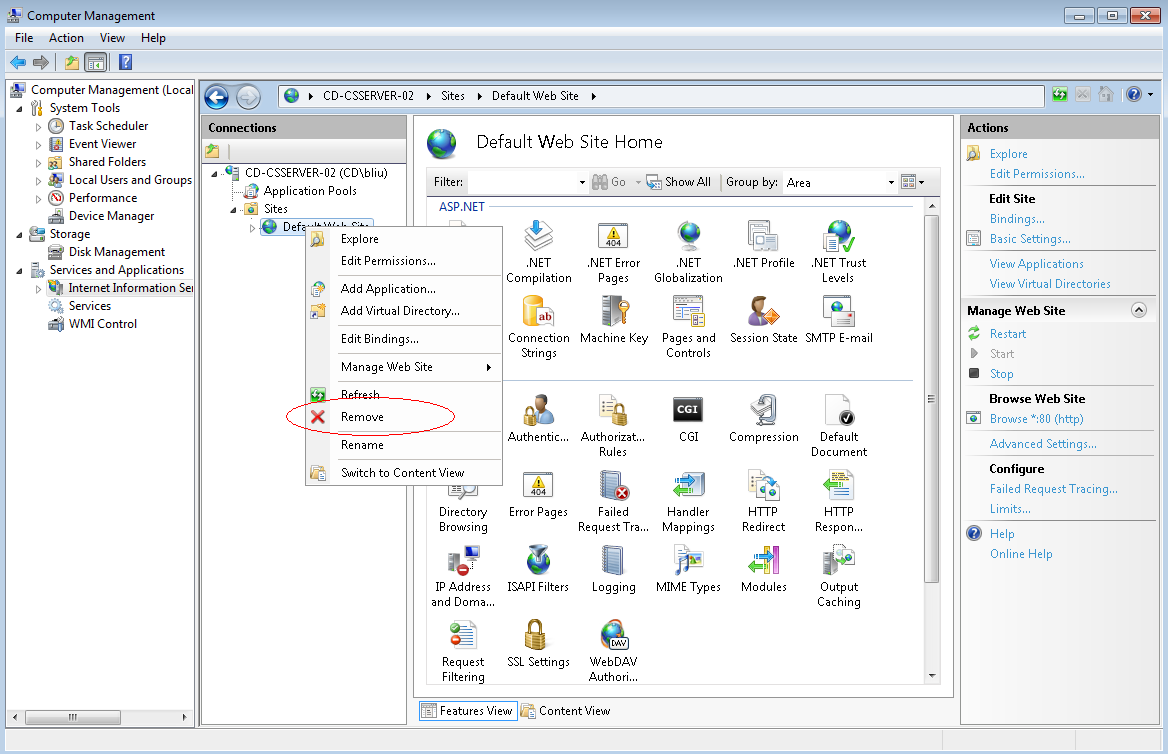Open the CGI feature icon
Viewport: 1168px width, 754px height.
688,419
